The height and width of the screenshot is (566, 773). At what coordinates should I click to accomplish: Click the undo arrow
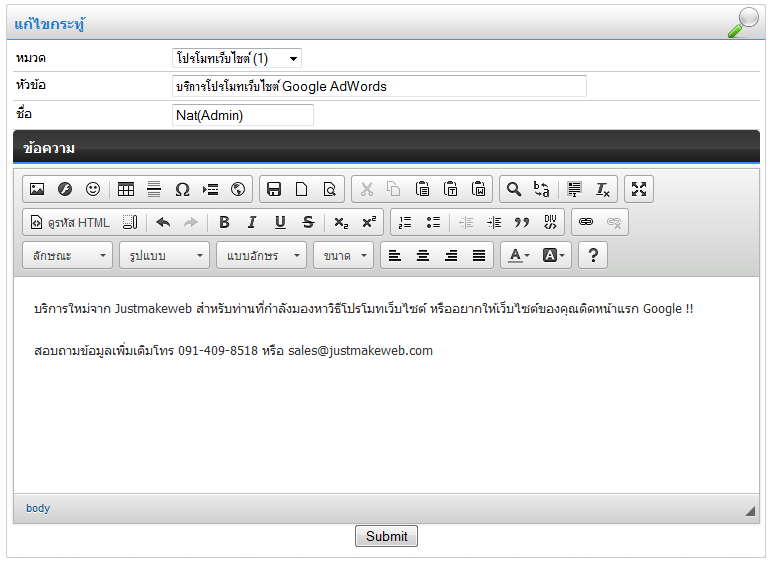[163, 222]
